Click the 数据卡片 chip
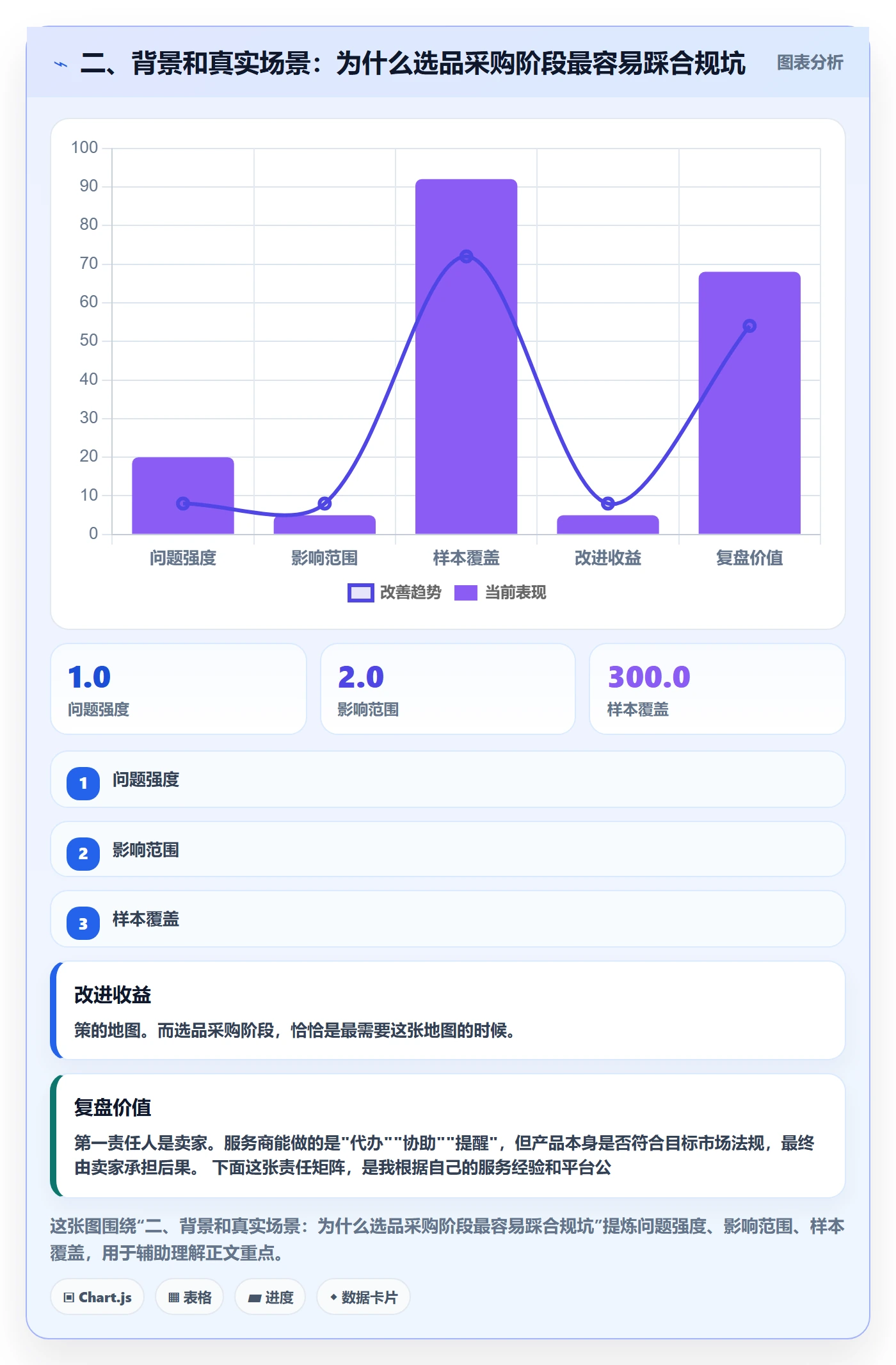This screenshot has height=1365, width=896. click(364, 1297)
